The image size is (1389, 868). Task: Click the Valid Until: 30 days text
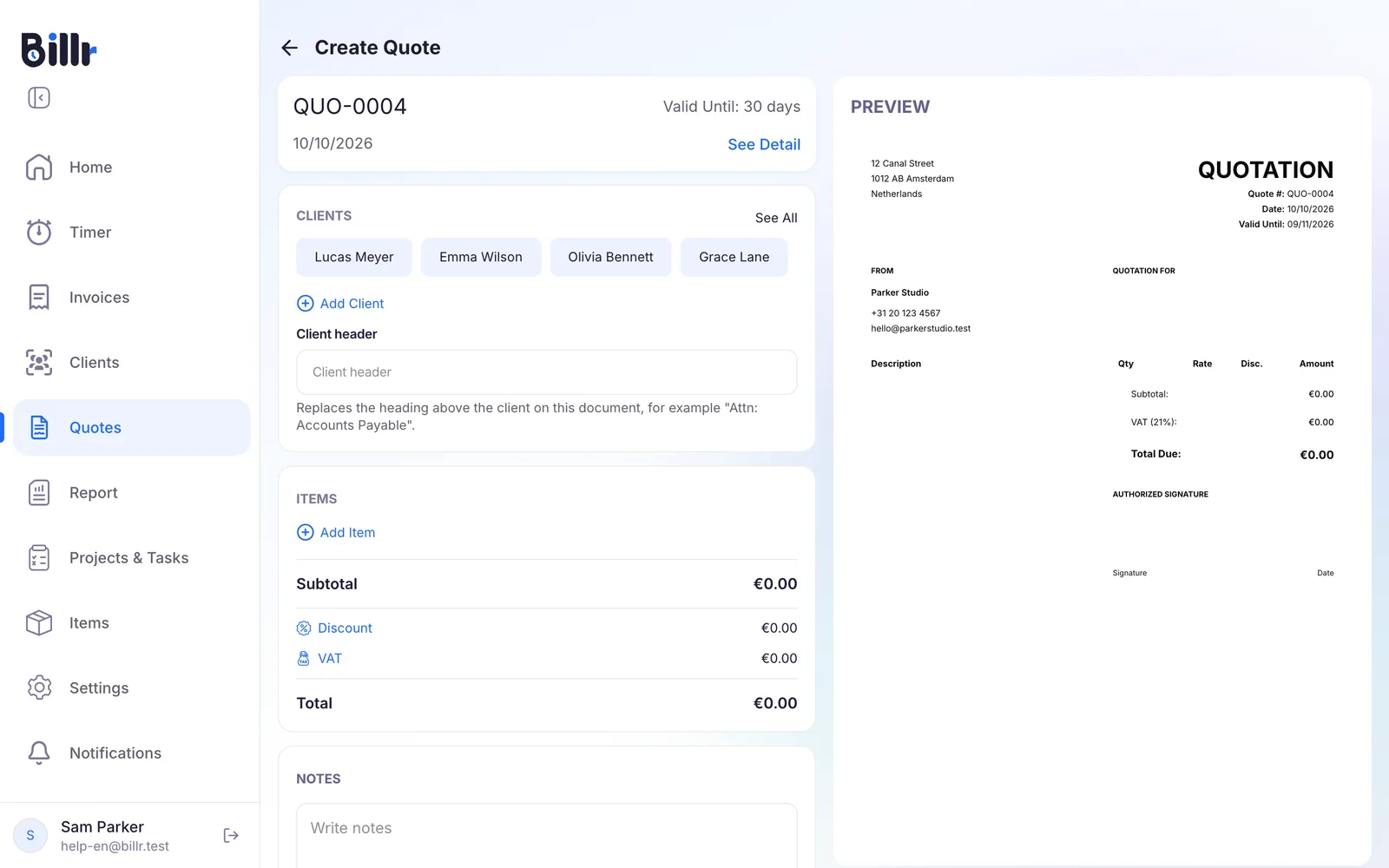732,106
